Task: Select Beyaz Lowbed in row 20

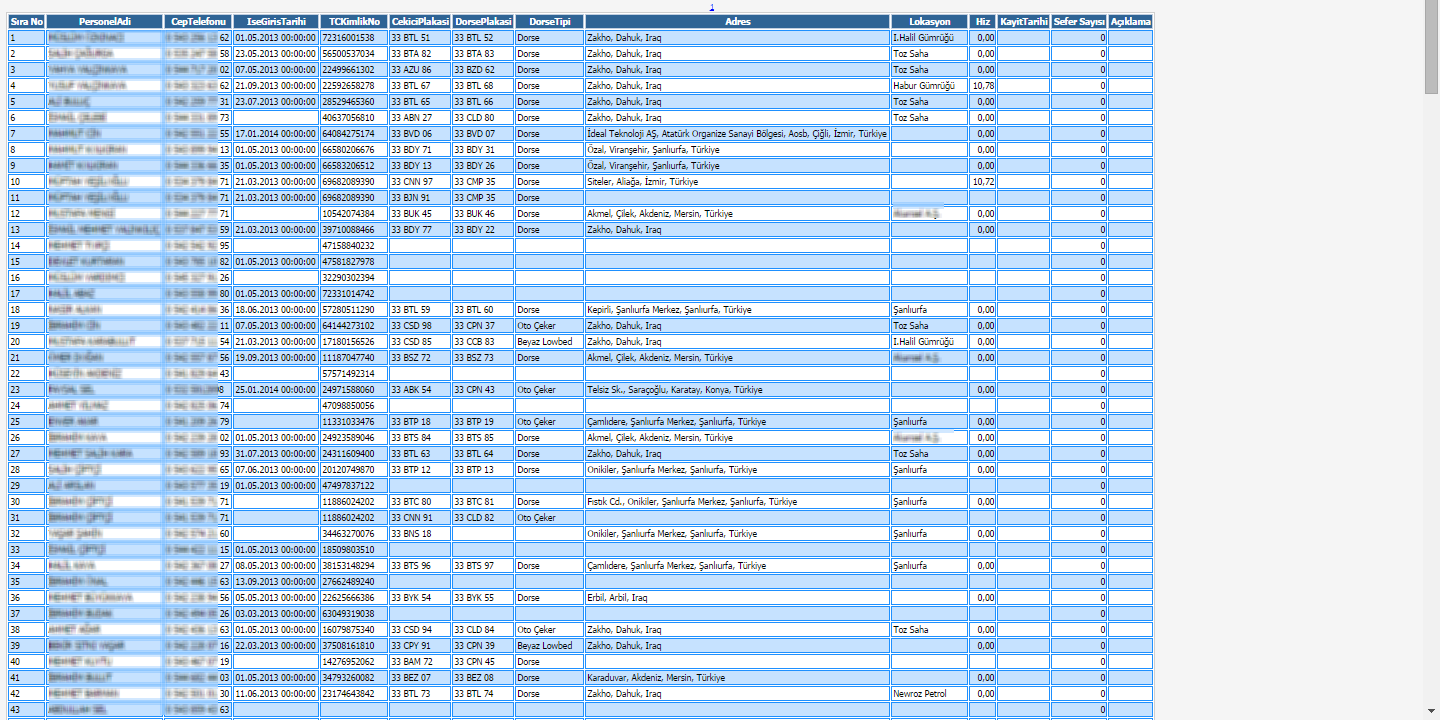Action: point(549,342)
